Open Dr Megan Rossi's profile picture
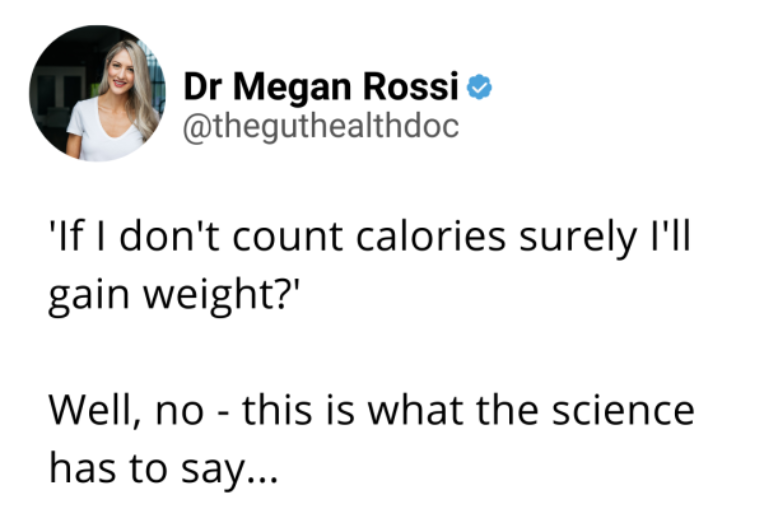 pos(97,94)
